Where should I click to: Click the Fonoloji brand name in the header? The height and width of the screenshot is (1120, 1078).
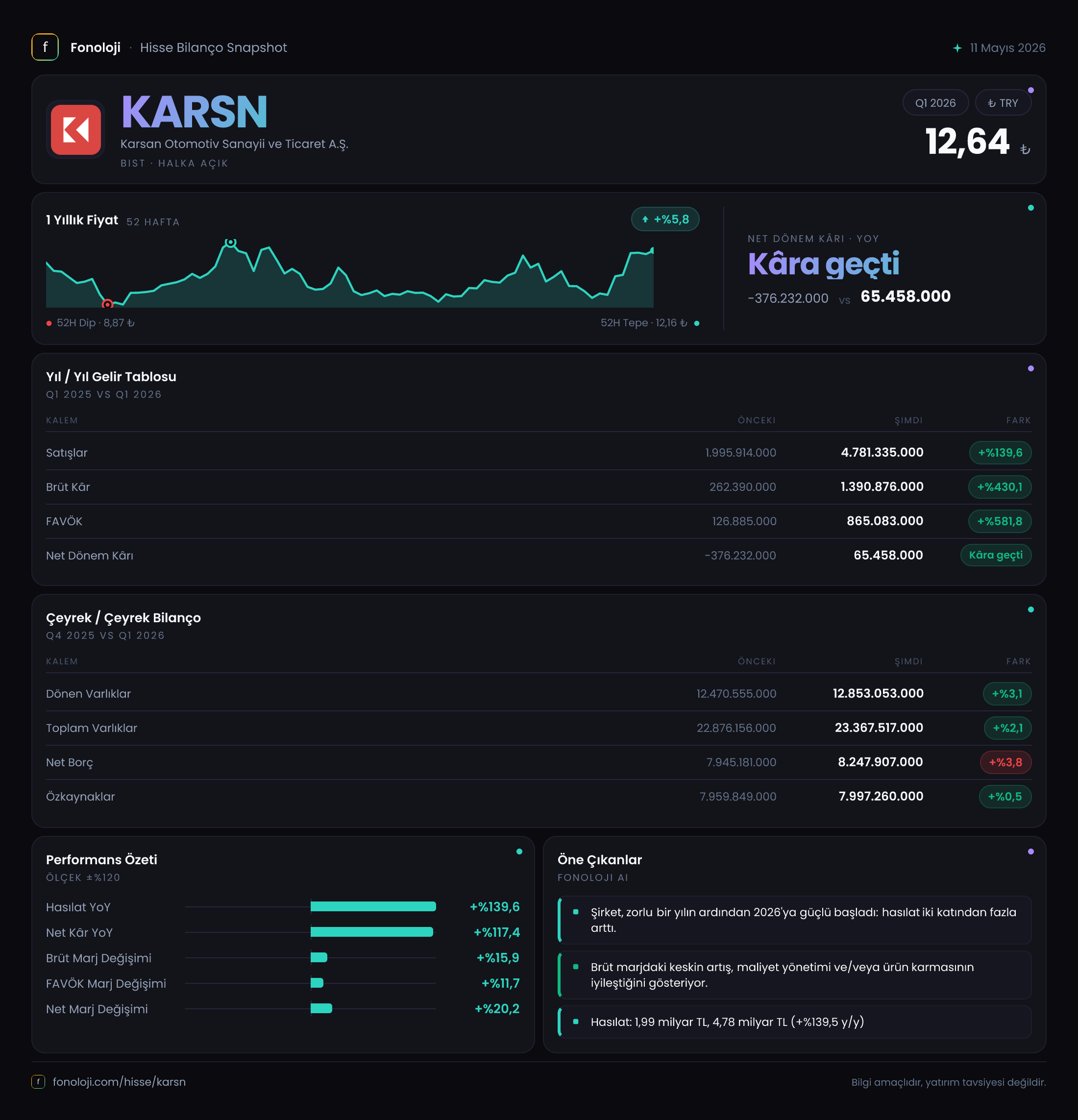[96, 48]
